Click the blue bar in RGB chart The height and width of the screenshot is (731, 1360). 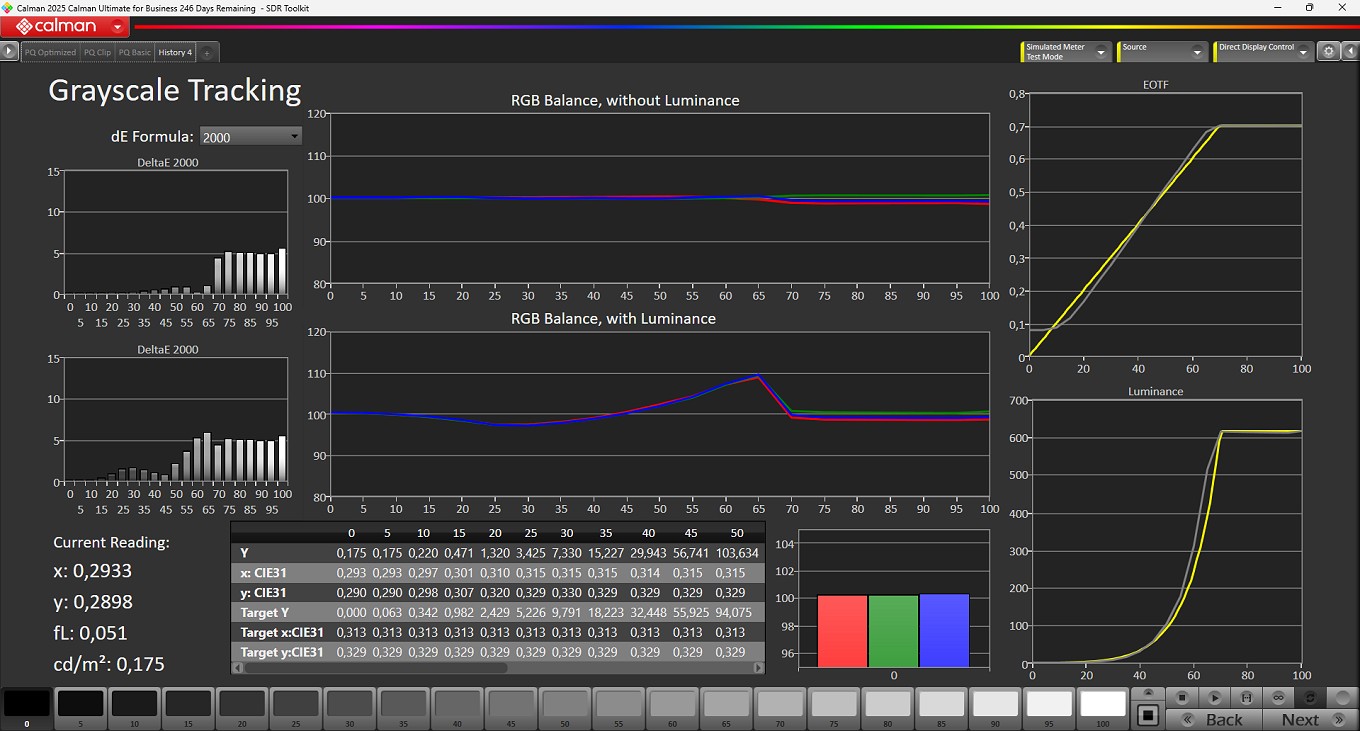point(944,630)
